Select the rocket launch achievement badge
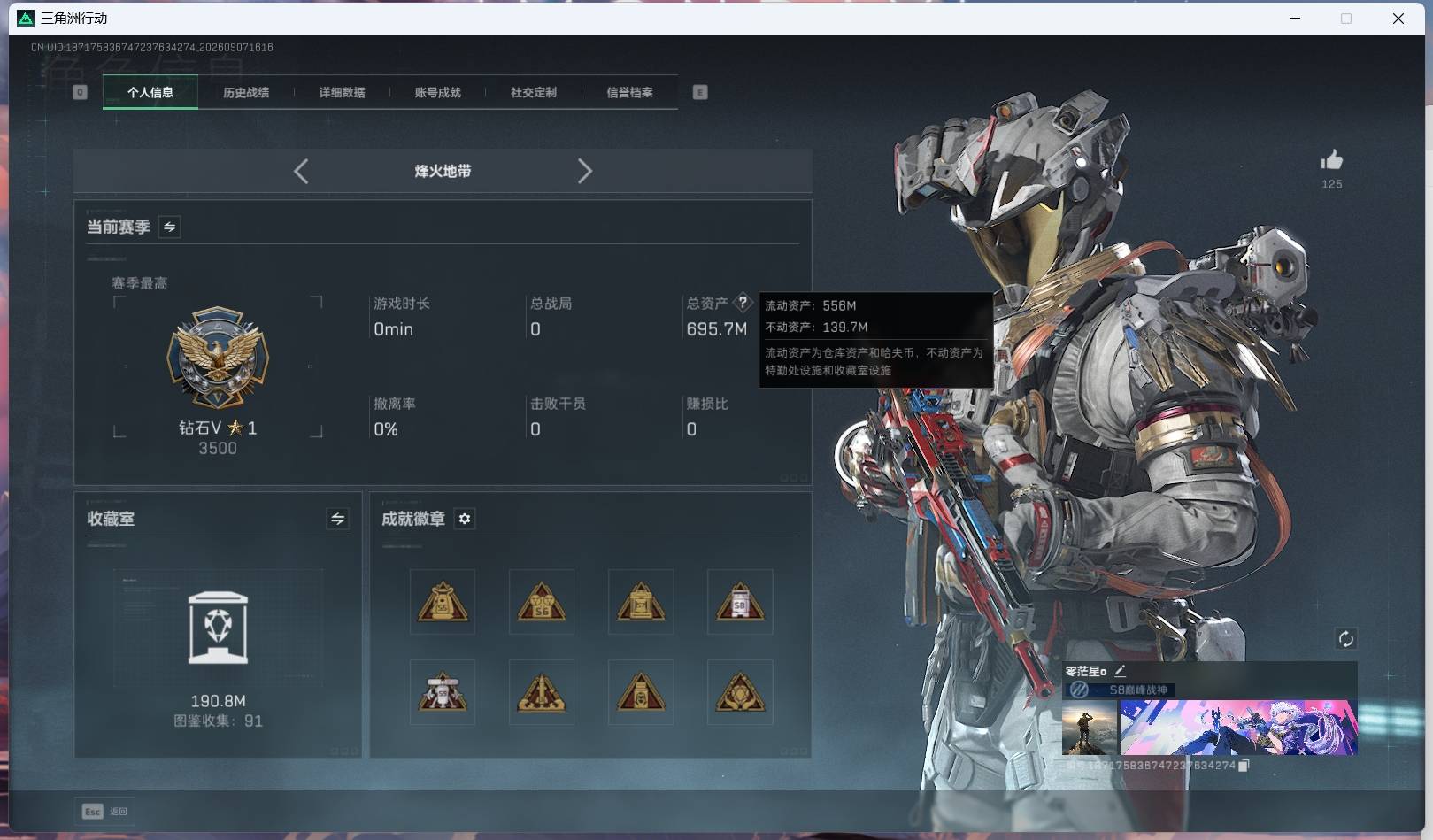 [x=542, y=692]
